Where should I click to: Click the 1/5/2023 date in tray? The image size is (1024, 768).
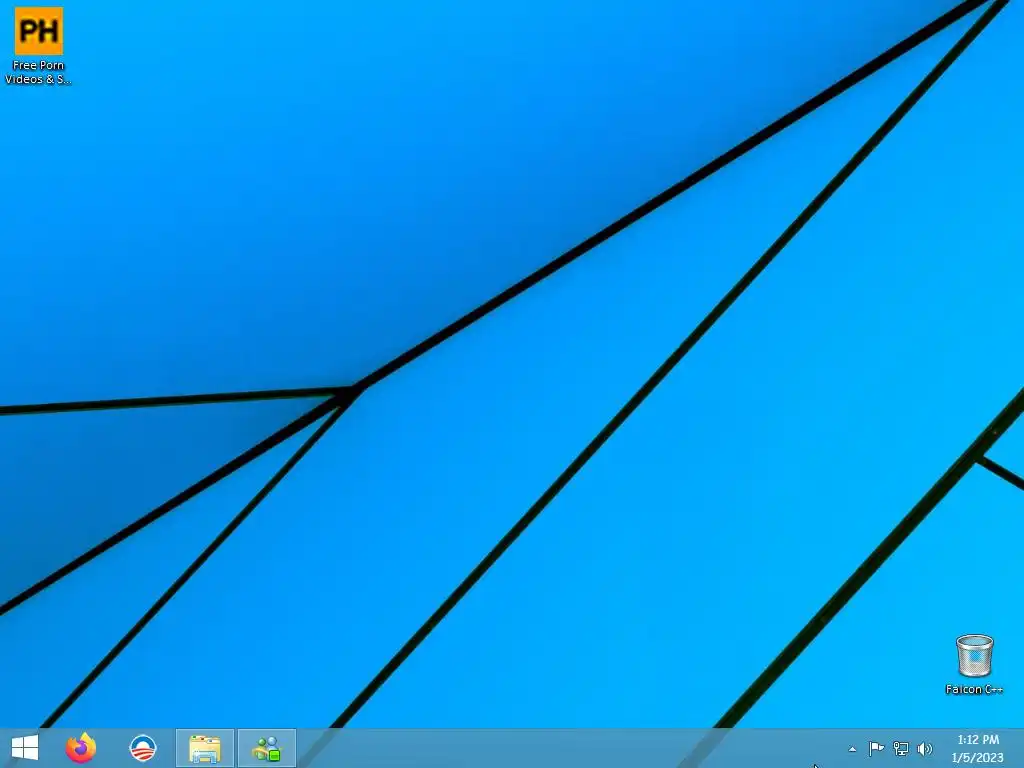978,758
